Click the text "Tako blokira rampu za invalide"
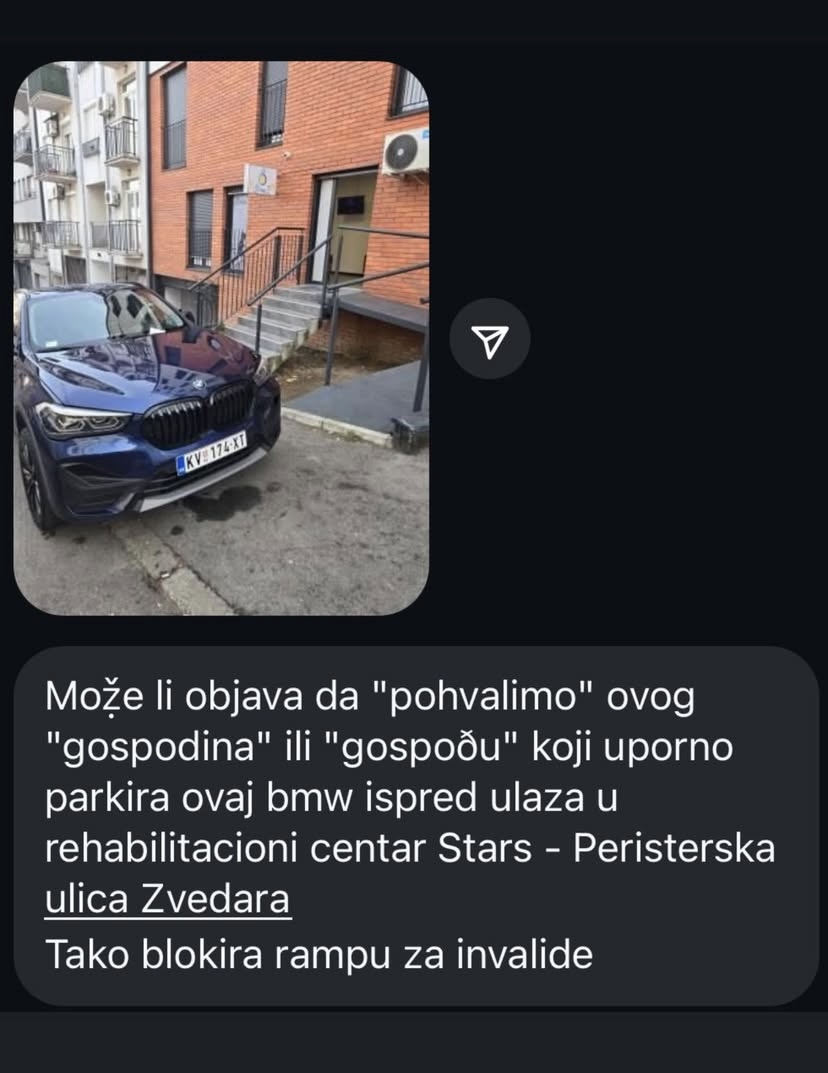The image size is (828, 1073). pyautogui.click(x=319, y=954)
